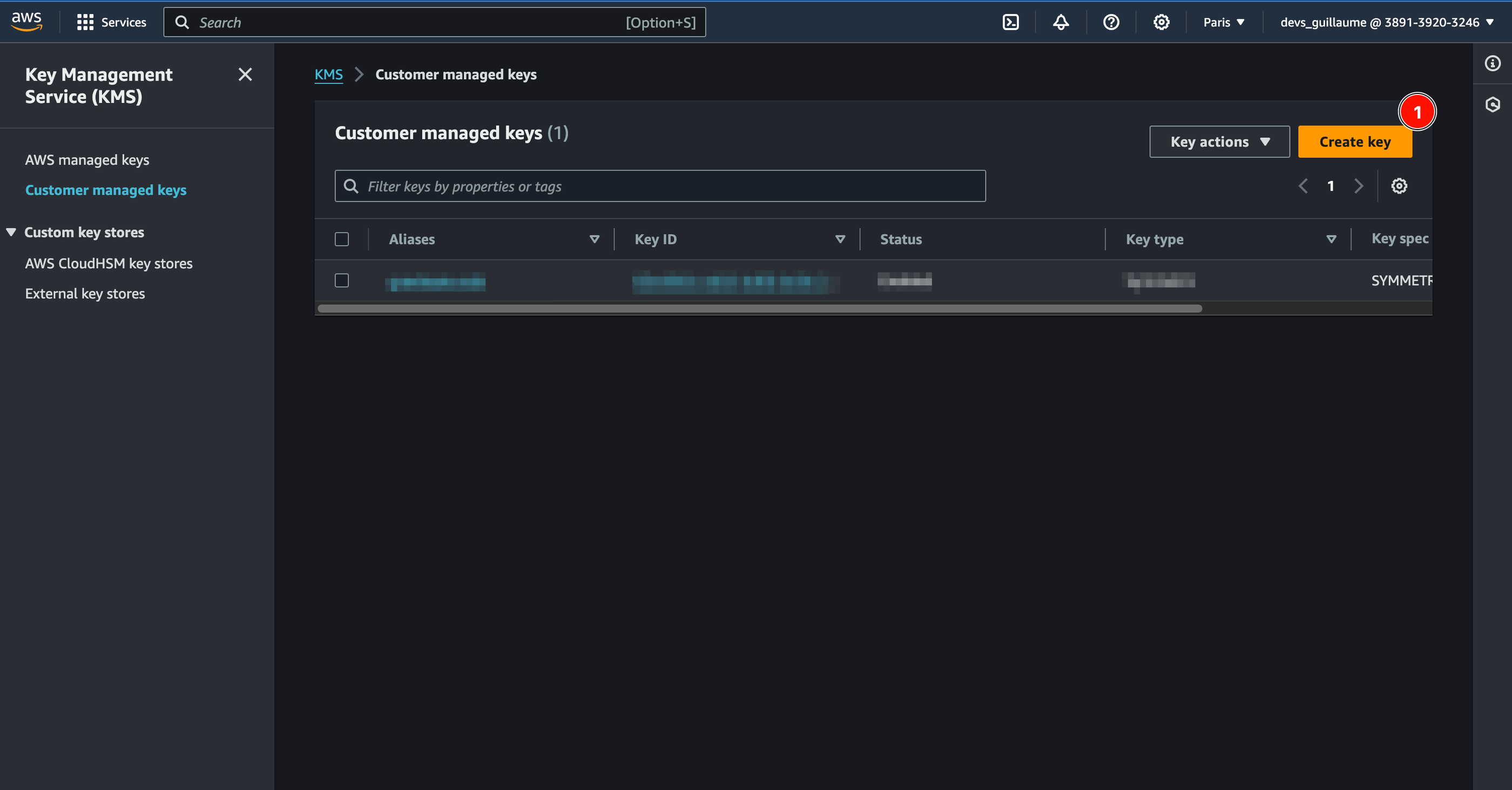Image resolution: width=1512 pixels, height=790 pixels.
Task: Click page number 1 in pagination
Action: pos(1330,186)
